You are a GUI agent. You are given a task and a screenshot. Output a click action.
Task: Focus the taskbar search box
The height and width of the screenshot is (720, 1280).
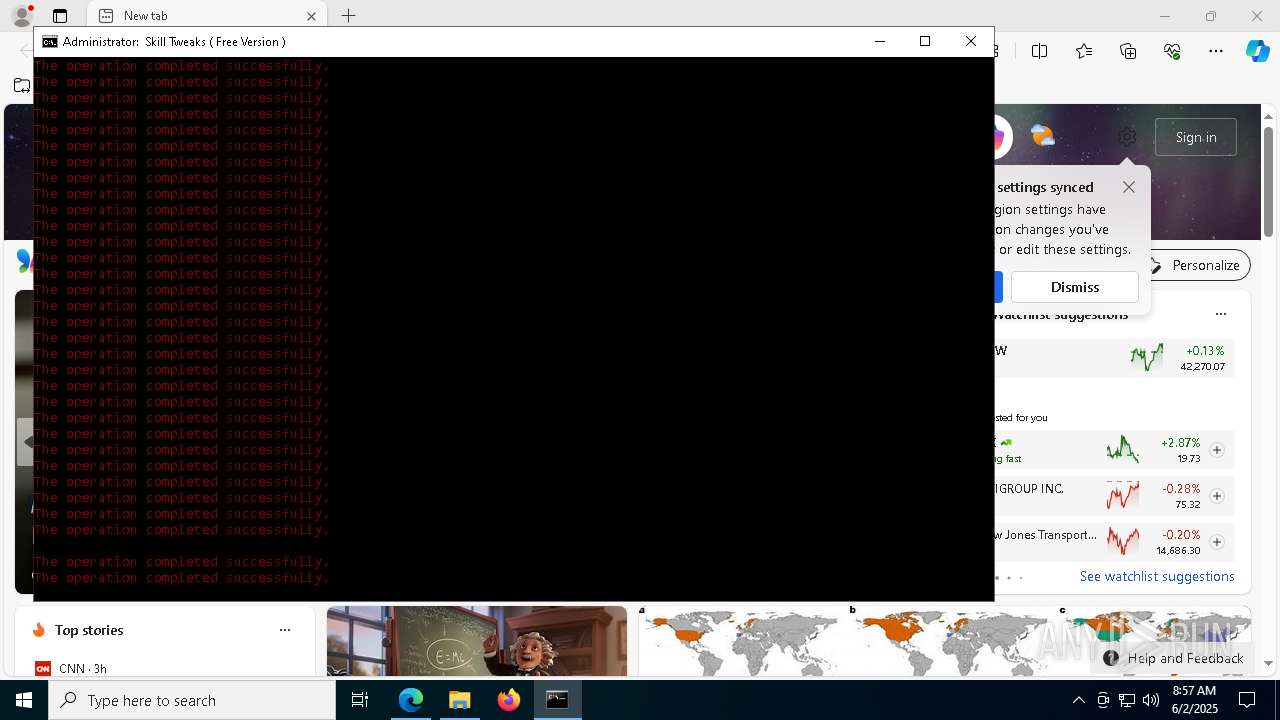(192, 700)
